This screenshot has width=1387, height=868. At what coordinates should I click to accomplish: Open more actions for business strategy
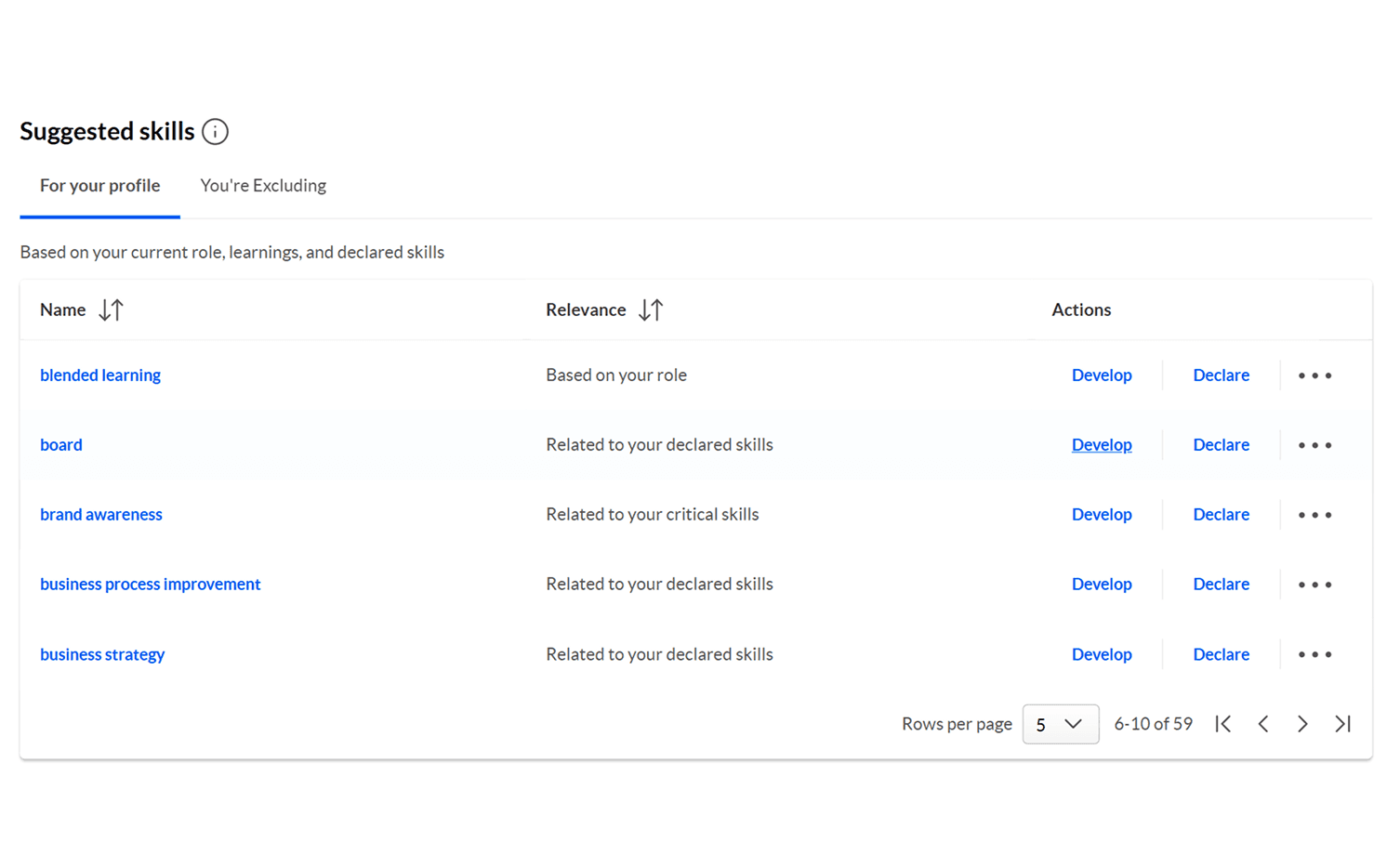click(1314, 654)
